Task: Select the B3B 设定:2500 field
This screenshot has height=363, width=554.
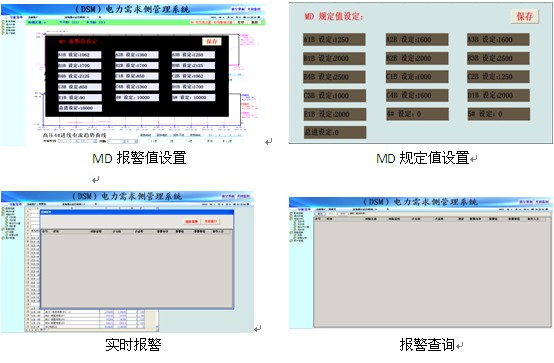Action: [498, 58]
